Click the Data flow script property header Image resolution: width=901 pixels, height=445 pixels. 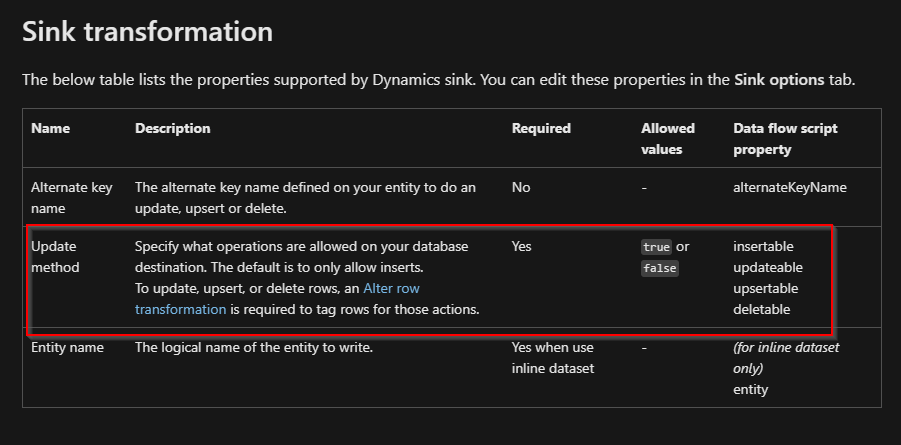click(x=785, y=139)
